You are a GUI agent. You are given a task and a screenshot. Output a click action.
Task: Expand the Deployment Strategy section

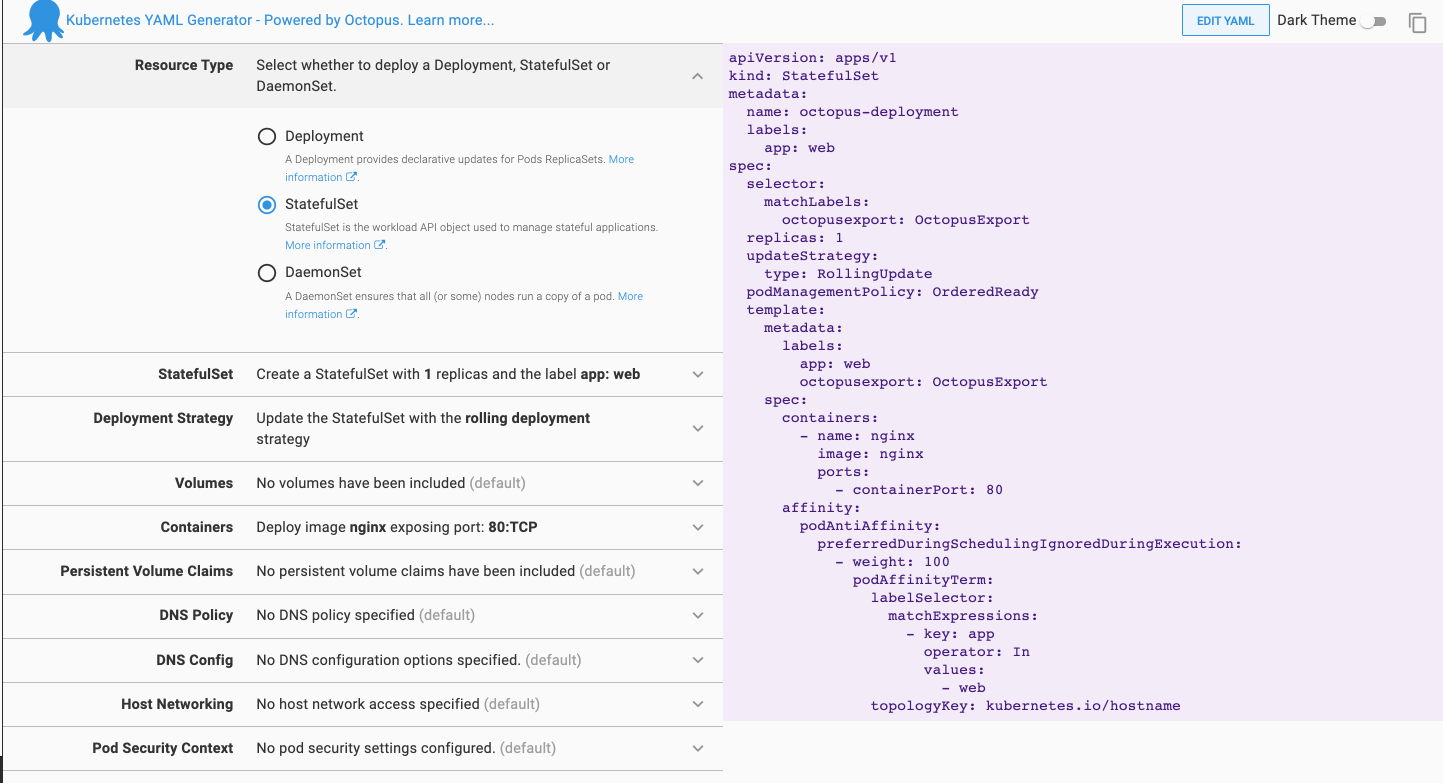coord(697,428)
